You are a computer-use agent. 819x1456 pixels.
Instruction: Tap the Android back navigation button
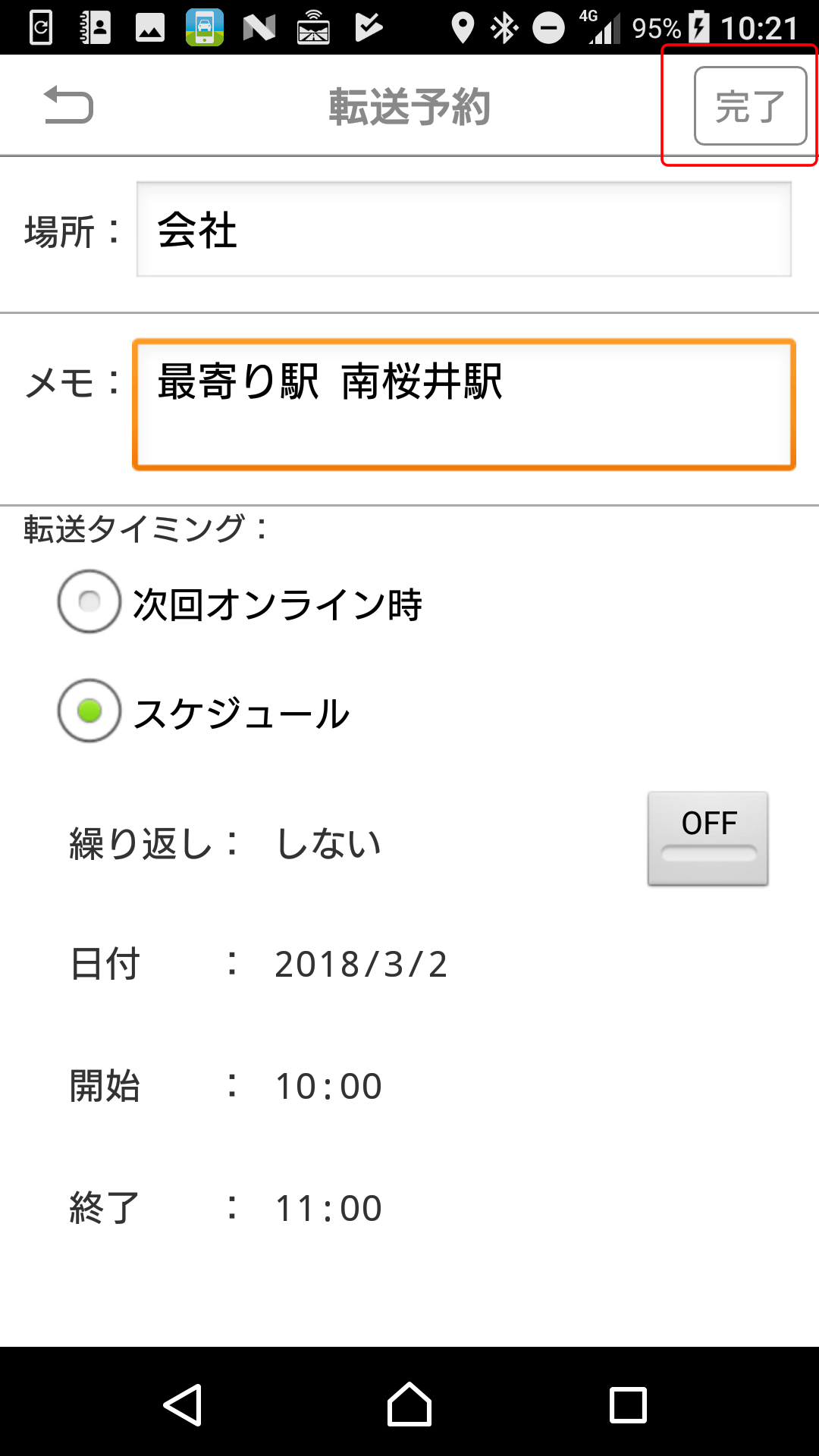(183, 1405)
